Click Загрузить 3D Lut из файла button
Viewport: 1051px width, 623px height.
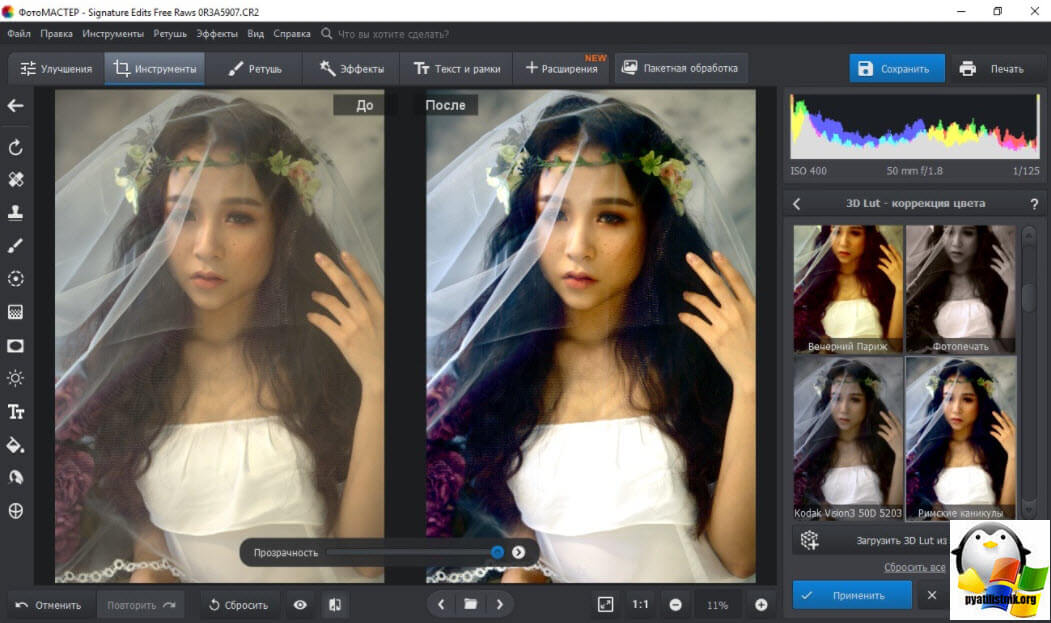tap(871, 540)
